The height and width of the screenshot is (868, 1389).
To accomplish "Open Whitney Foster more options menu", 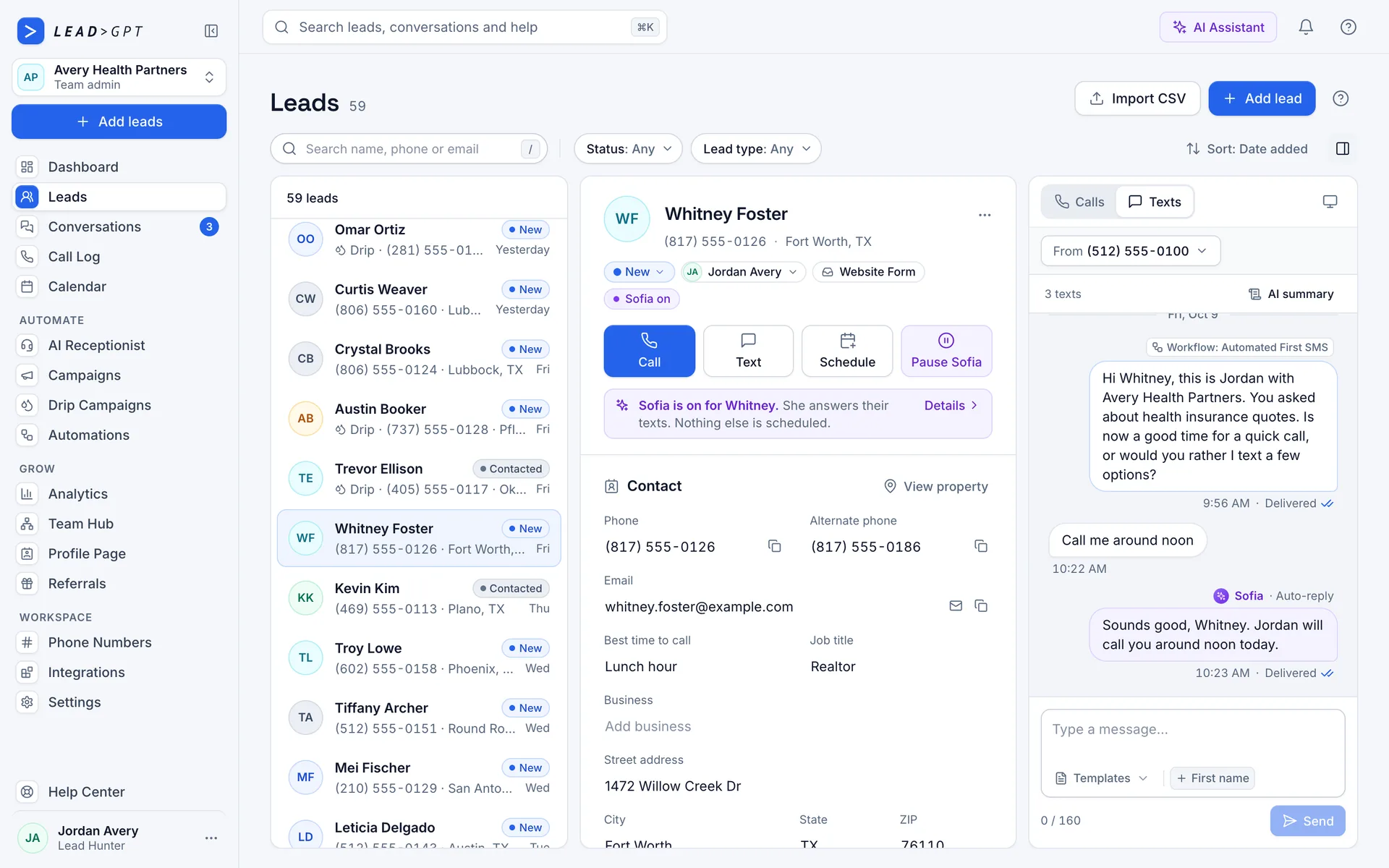I will pos(985,215).
